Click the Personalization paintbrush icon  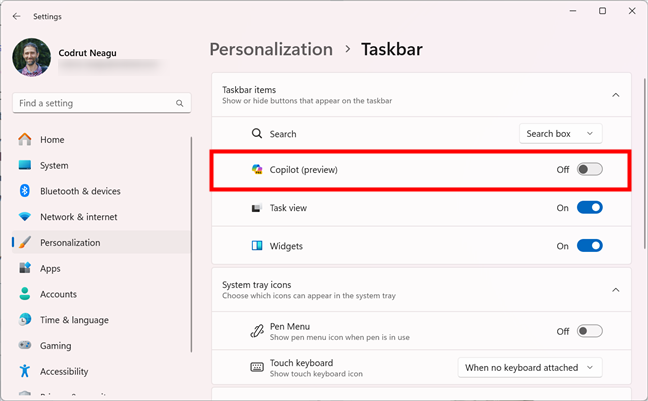pos(25,242)
